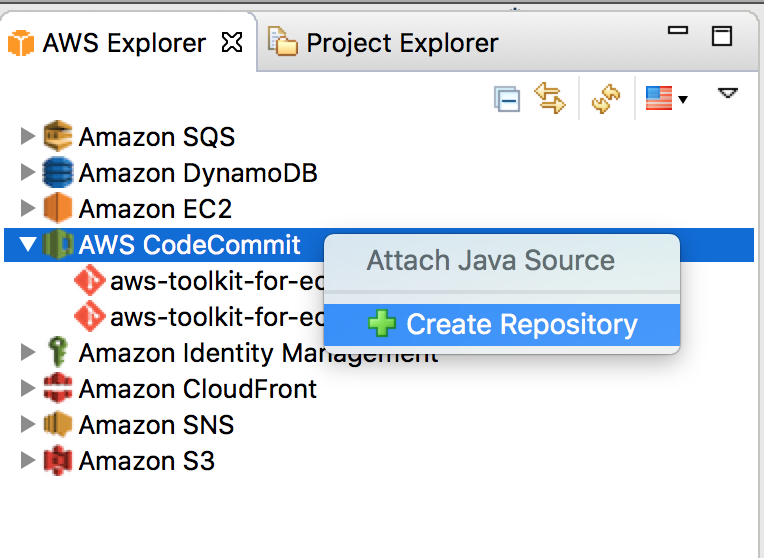Minimize the AWS Explorer view panel
The width and height of the screenshot is (764, 558).
(x=679, y=32)
